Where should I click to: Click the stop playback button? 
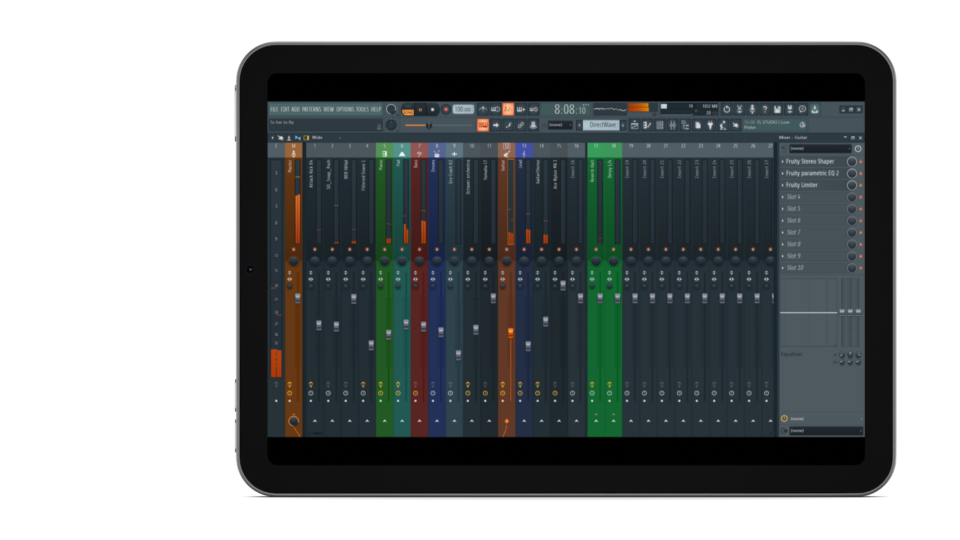point(432,109)
